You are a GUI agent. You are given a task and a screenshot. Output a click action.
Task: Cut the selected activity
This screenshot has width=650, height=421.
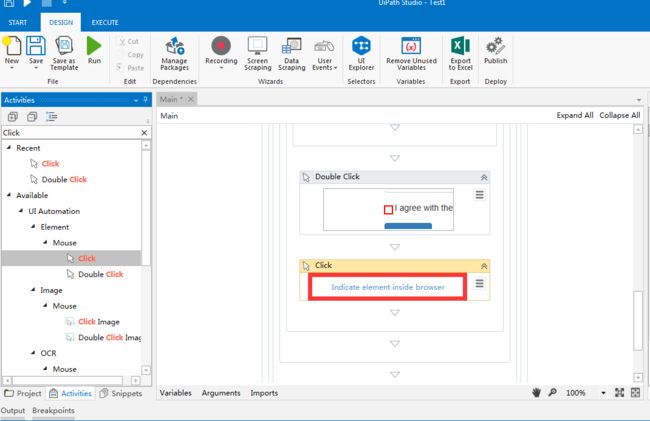129,41
